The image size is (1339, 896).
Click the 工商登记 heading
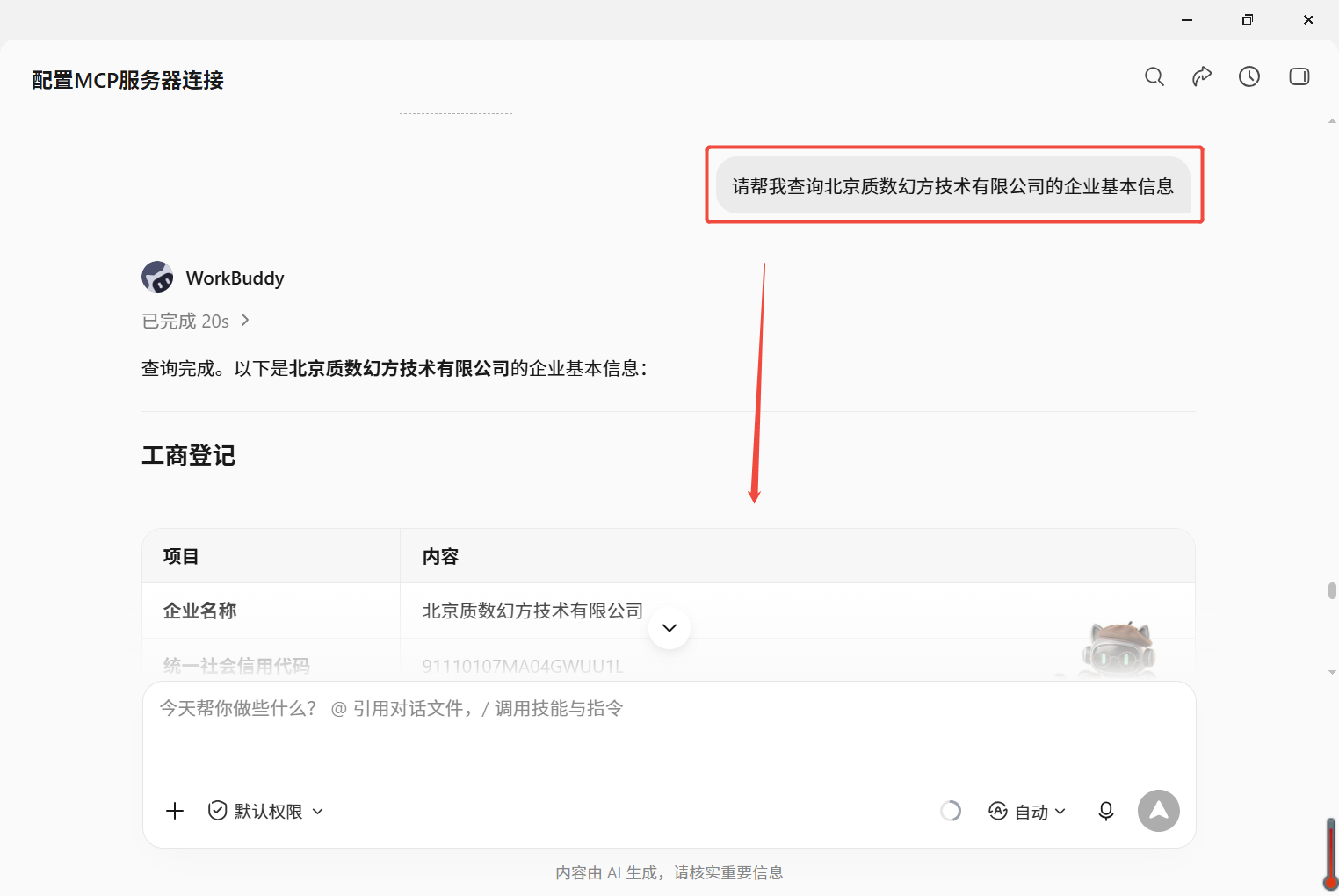189,455
